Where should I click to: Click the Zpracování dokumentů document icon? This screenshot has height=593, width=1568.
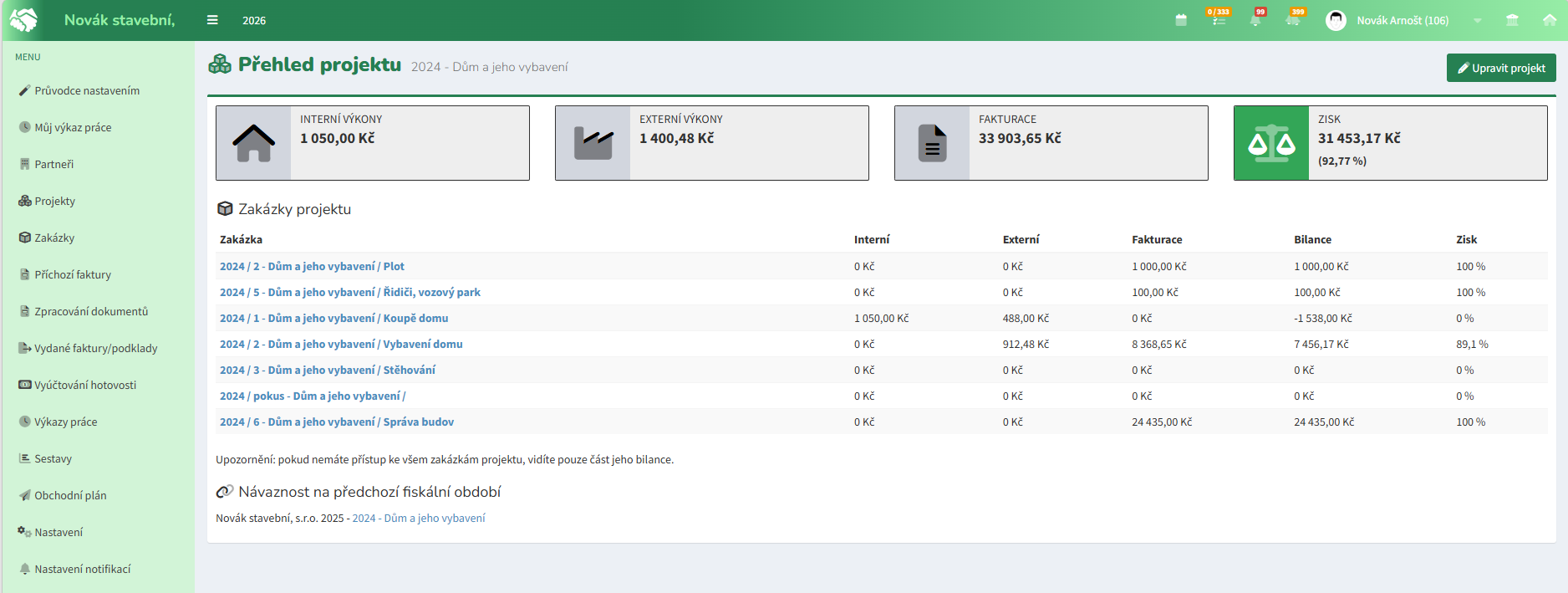point(25,311)
